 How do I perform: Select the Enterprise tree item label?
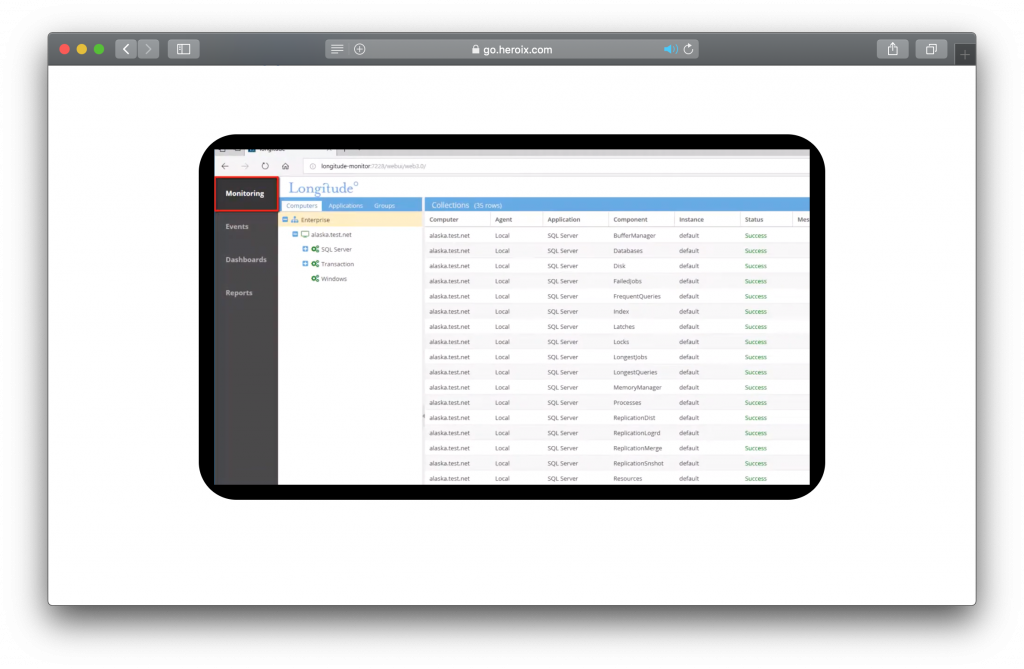pyautogui.click(x=315, y=220)
